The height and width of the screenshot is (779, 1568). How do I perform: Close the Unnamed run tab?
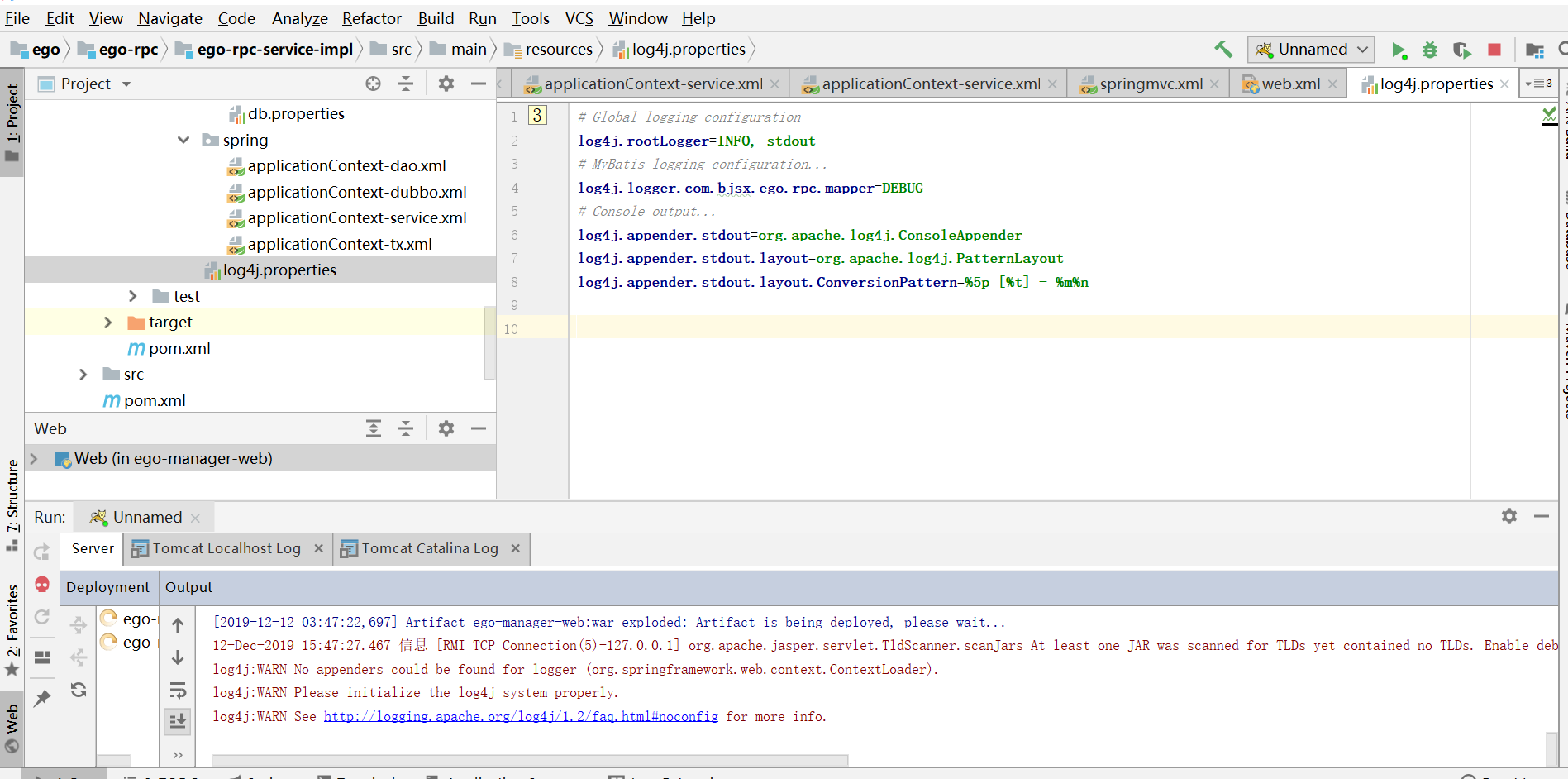pyautogui.click(x=195, y=518)
